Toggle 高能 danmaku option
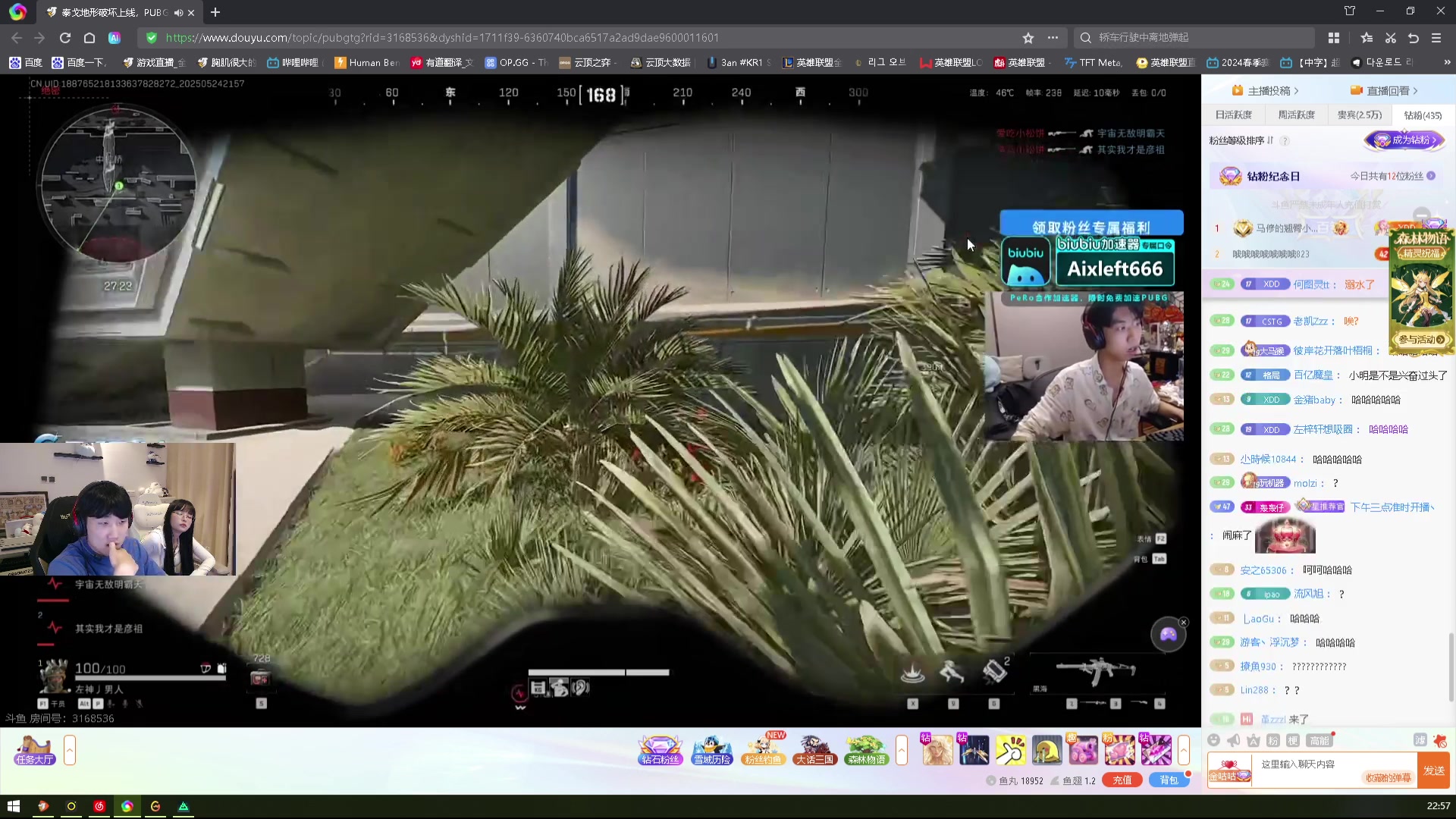This screenshot has height=819, width=1456. (1319, 741)
